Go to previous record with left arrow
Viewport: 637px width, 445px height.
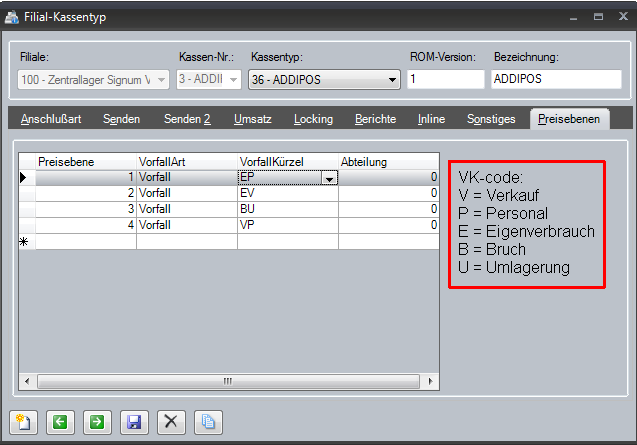pos(60,422)
